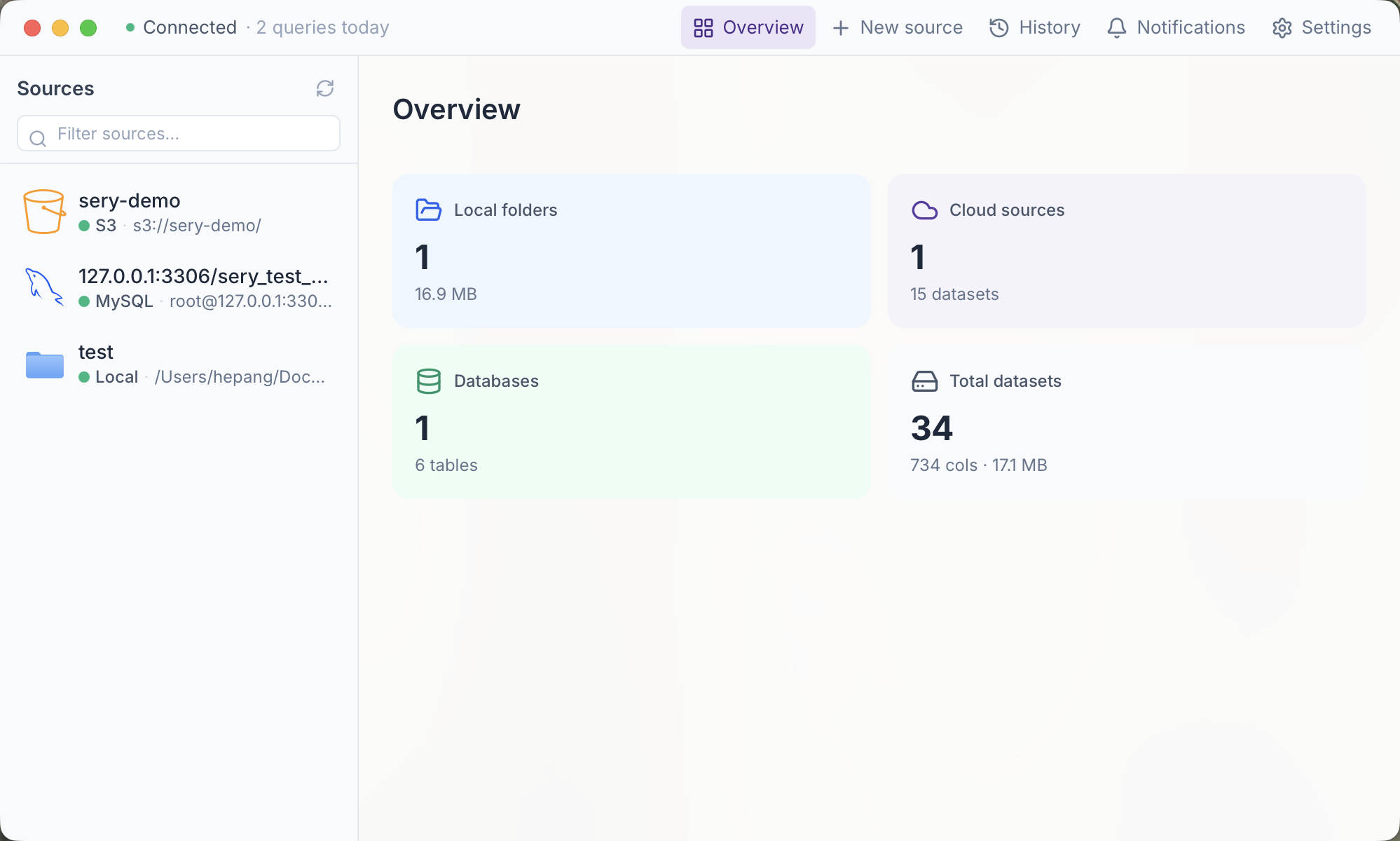Open the Overview tab

748,27
